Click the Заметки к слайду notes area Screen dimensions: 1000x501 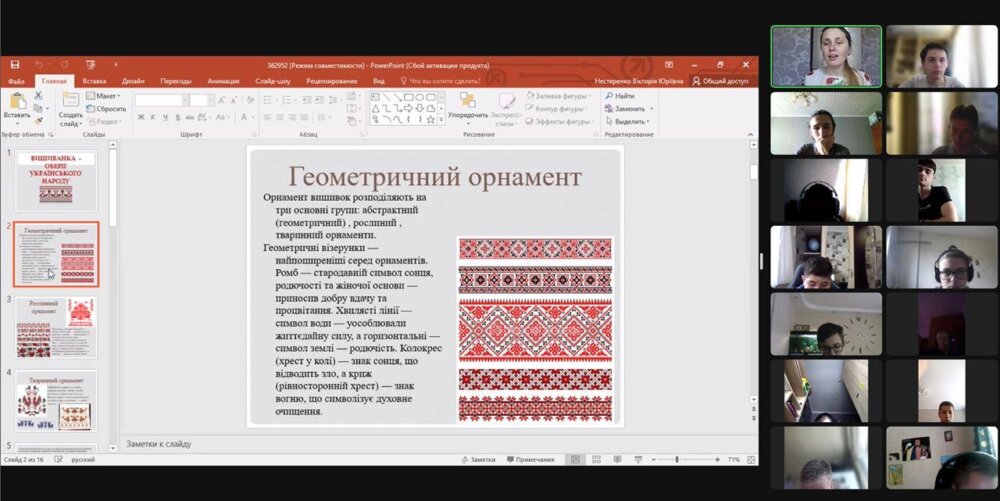coord(434,444)
